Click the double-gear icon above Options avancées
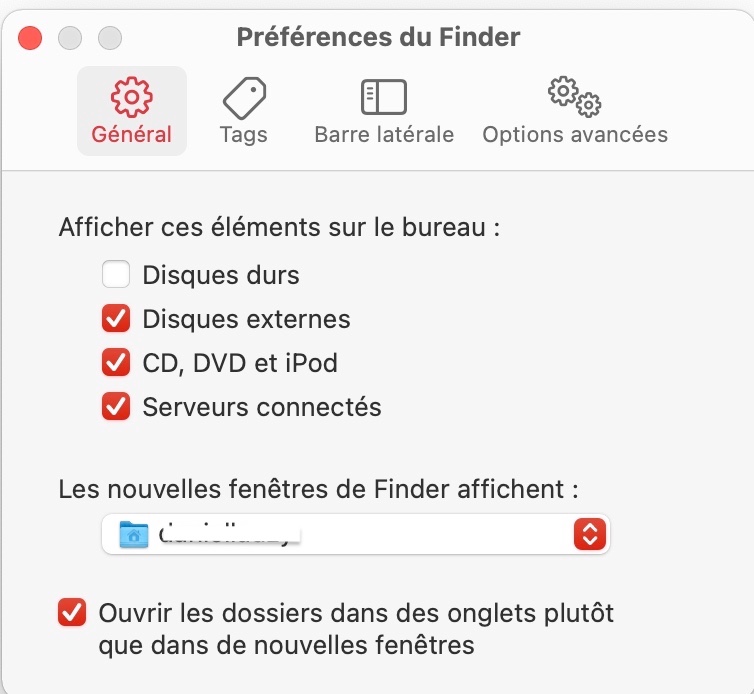Screen dimensions: 754x694 click(574, 95)
